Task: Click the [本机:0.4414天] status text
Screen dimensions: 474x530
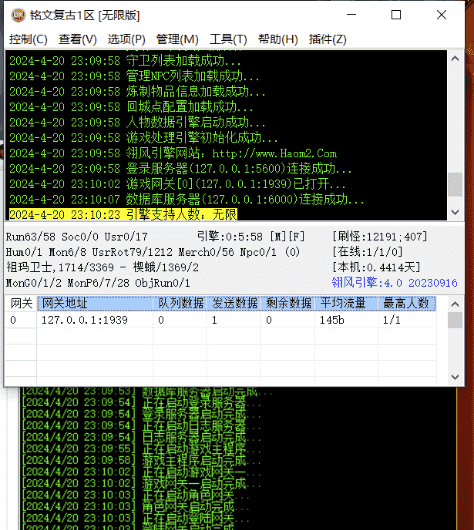Action: point(376,267)
